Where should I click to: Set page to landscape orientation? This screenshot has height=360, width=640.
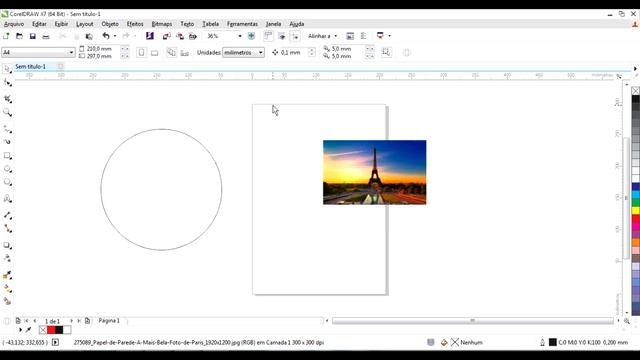(x=155, y=53)
